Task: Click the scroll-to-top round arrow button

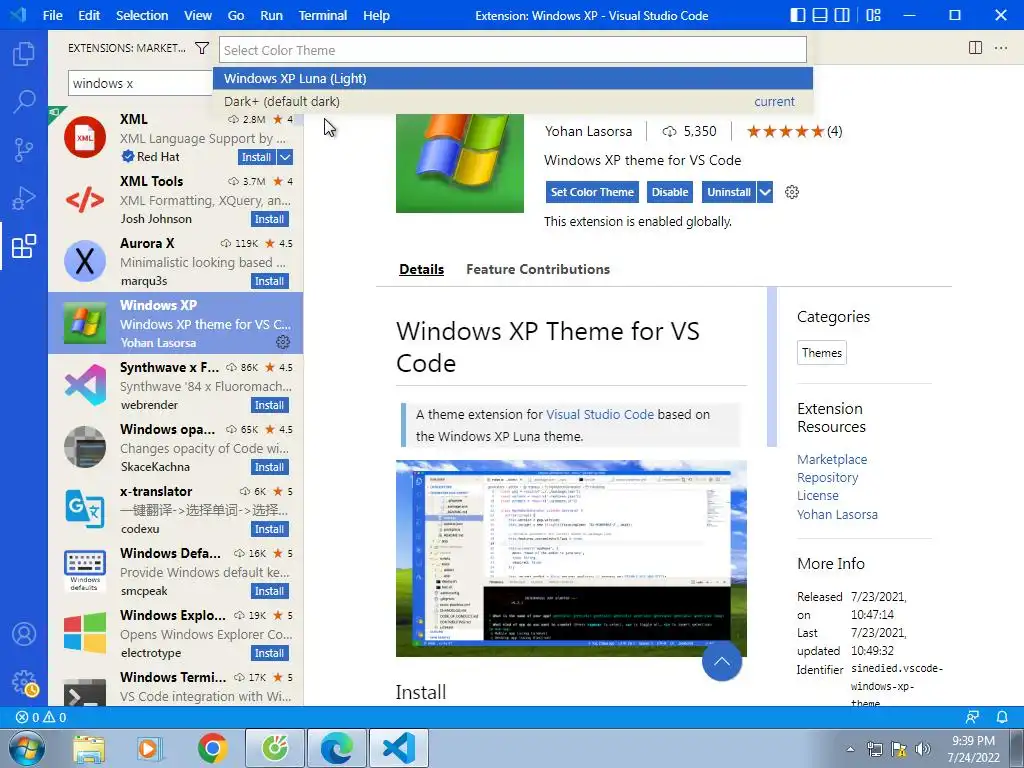Action: 722,661
